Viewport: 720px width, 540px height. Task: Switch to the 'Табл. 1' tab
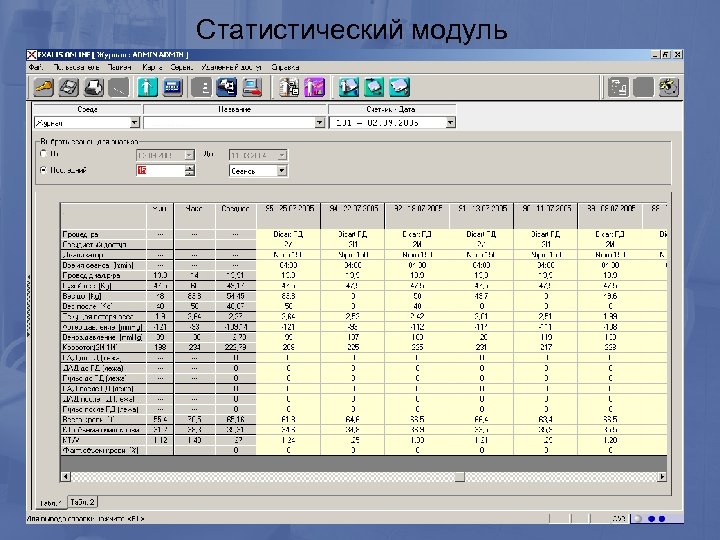tap(51, 503)
